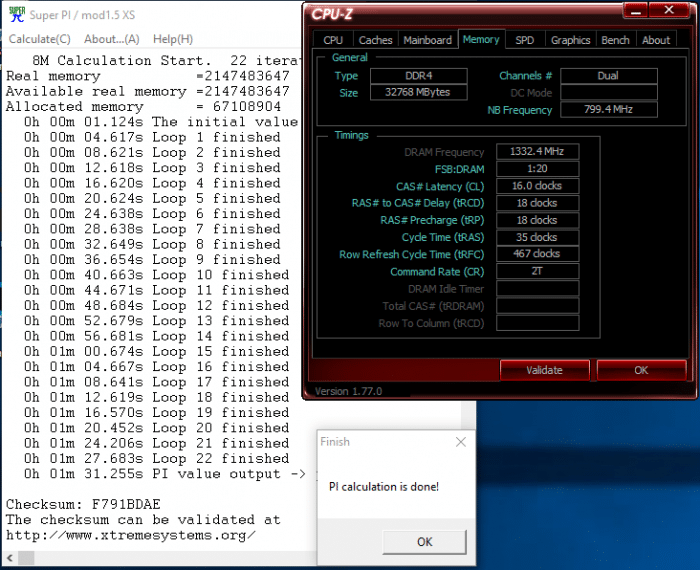
Task: Open the About tab in CPU-Z
Action: [656, 40]
